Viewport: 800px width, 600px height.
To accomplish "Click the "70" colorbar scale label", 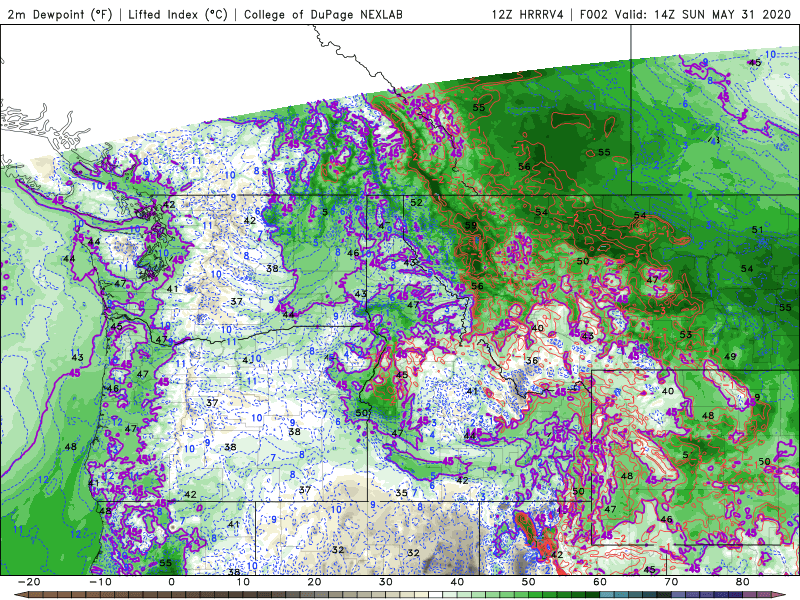I will tap(671, 582).
